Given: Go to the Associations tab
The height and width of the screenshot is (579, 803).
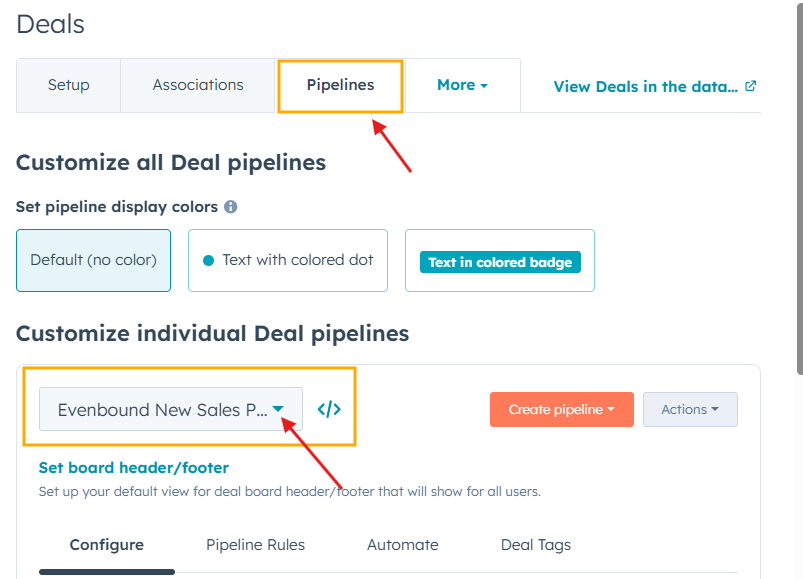Looking at the screenshot, I should [198, 85].
